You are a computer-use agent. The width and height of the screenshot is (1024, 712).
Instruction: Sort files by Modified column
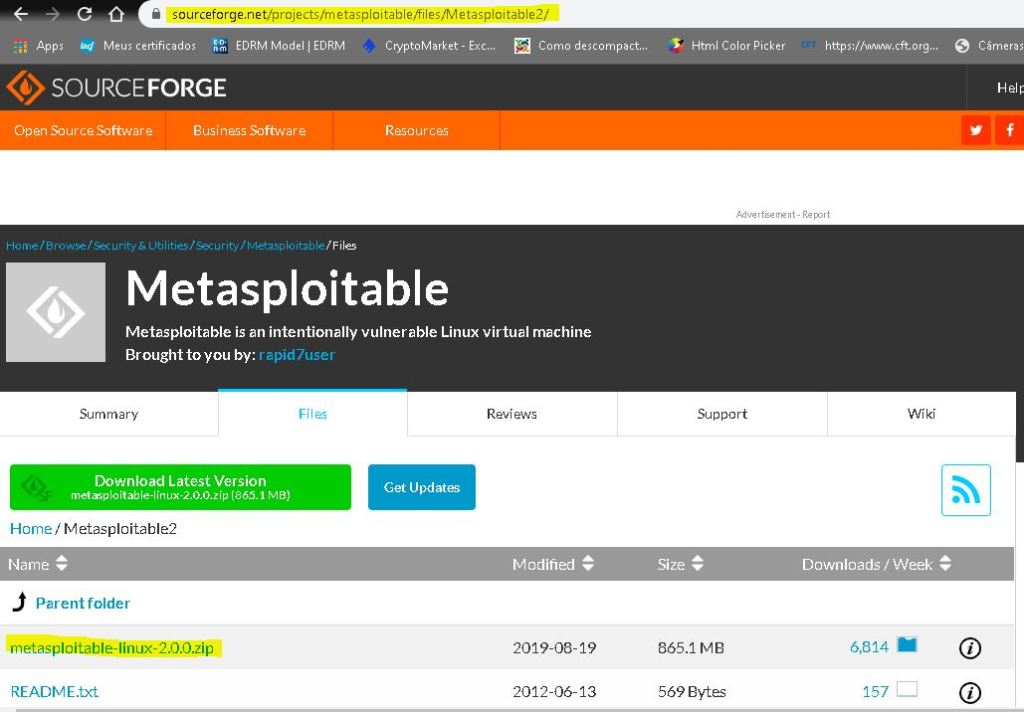coord(553,564)
